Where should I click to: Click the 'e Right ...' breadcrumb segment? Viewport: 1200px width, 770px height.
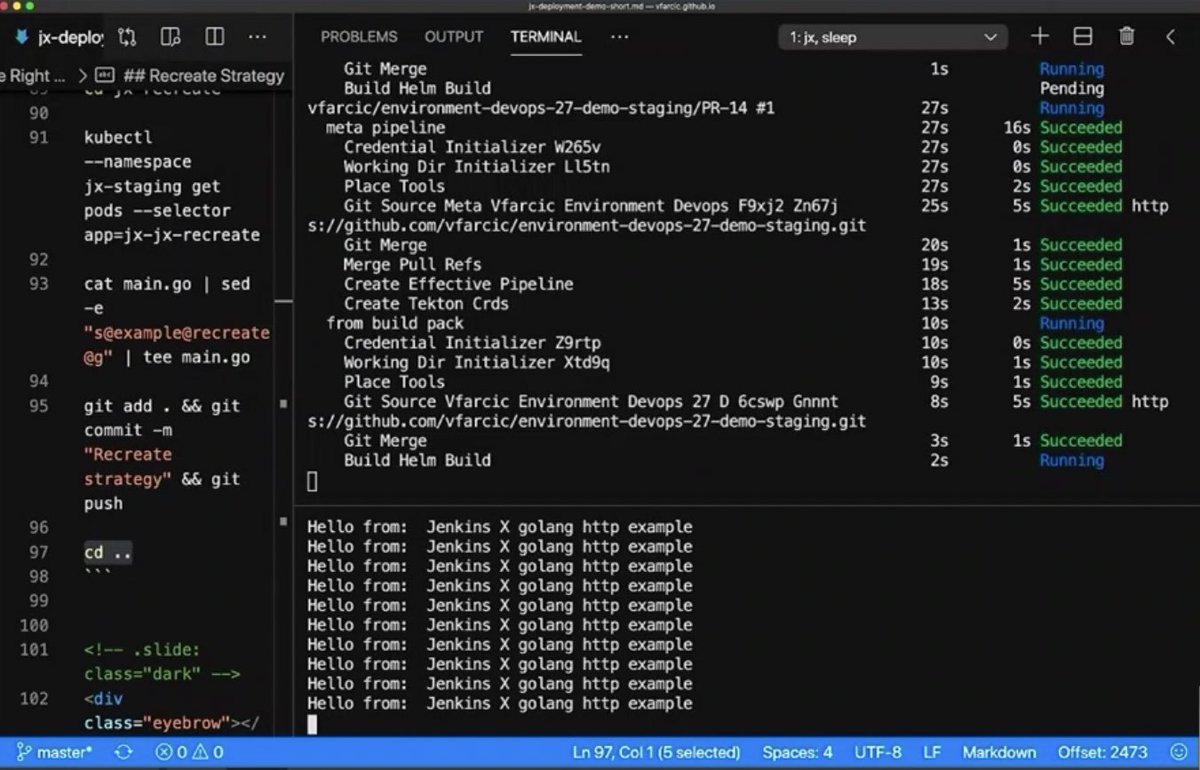coord(33,75)
